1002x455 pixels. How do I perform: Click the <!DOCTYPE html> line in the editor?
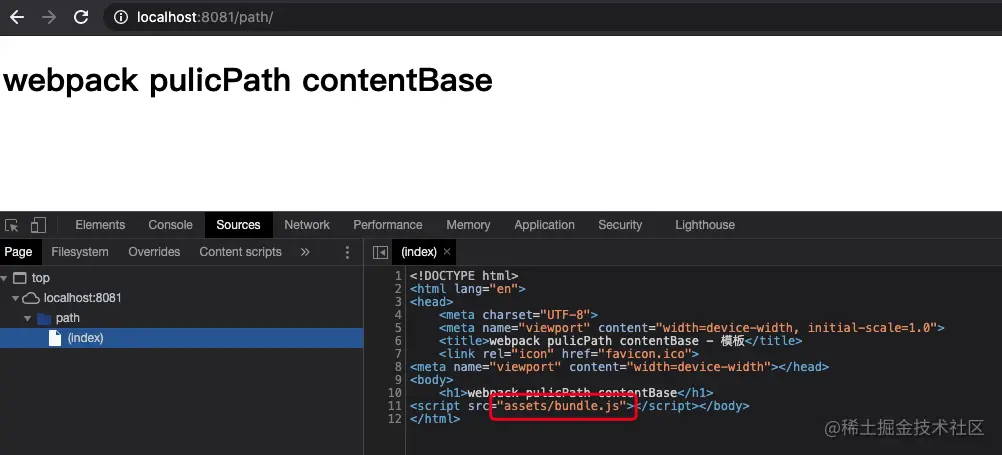[x=464, y=276]
